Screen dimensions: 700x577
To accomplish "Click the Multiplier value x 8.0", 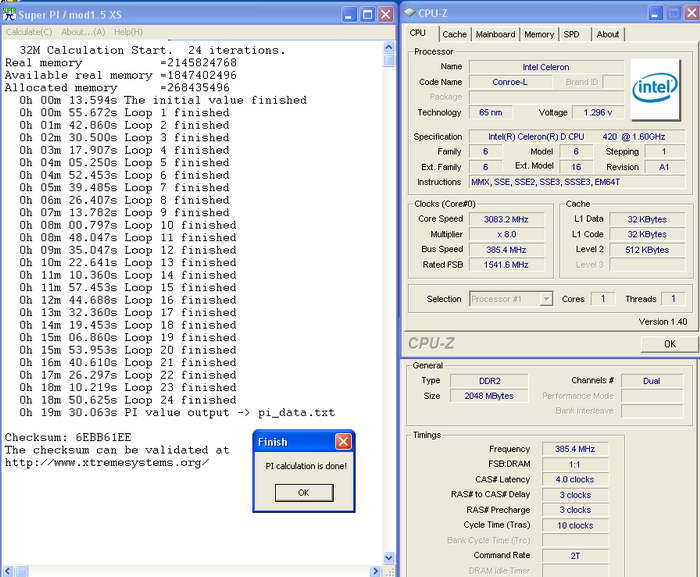I will coord(506,234).
